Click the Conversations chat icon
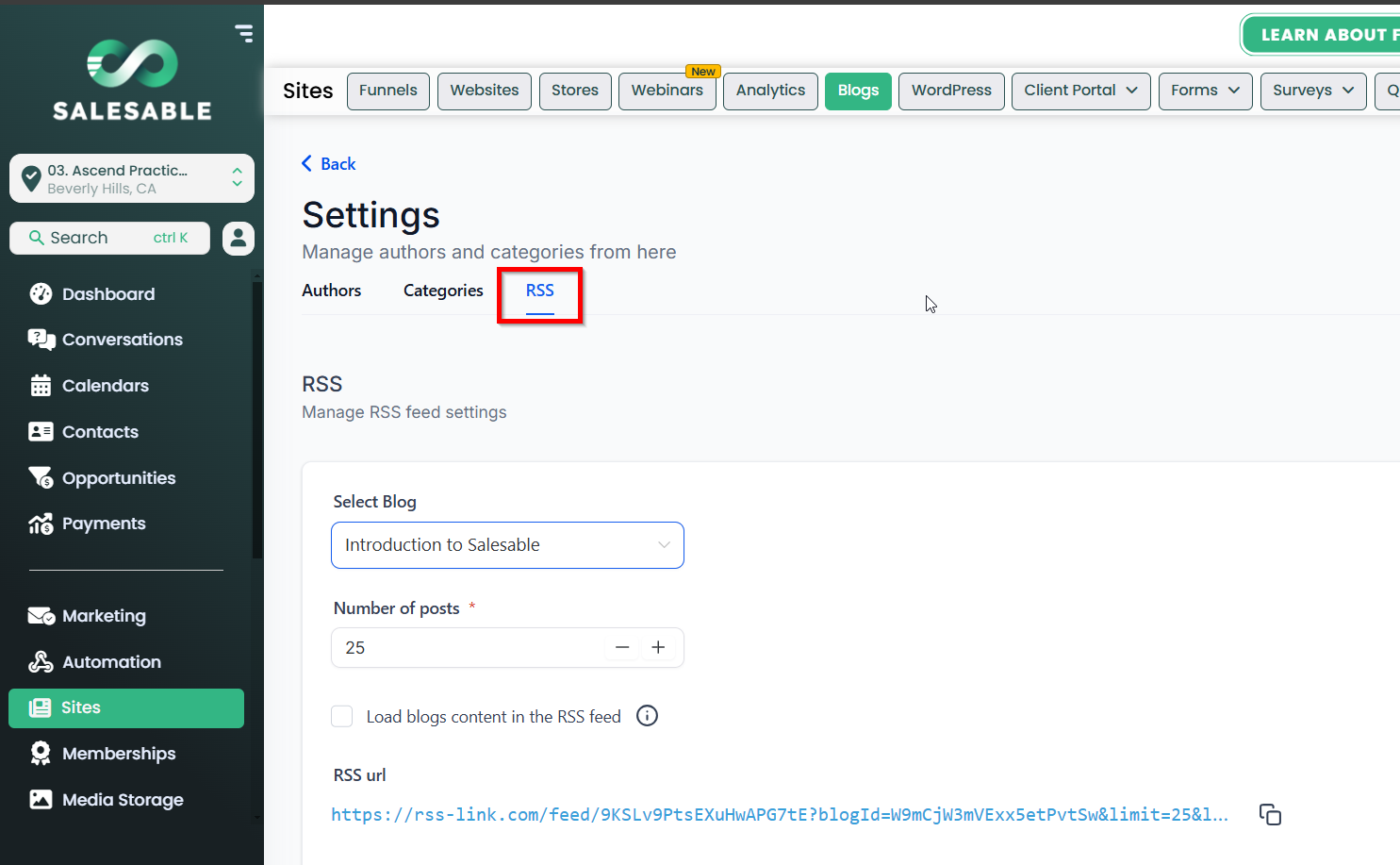Viewport: 1400px width, 865px height. tap(41, 340)
